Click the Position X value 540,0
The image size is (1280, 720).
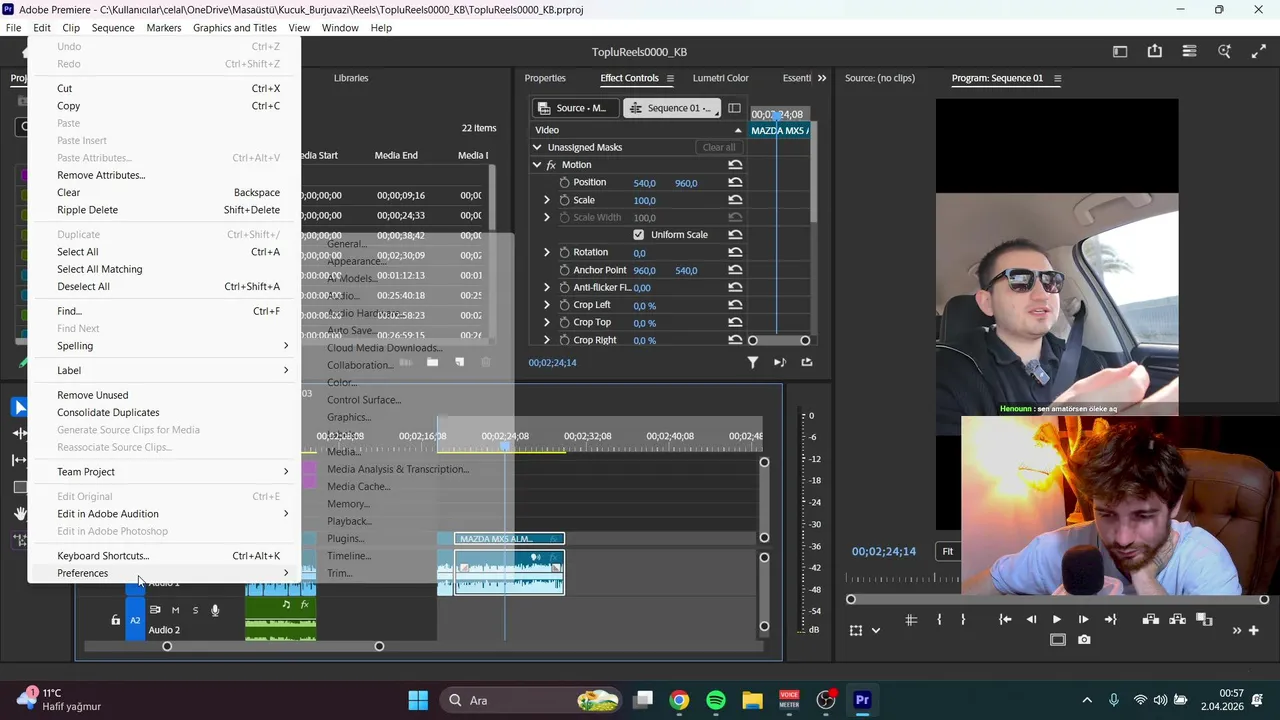pyautogui.click(x=645, y=183)
